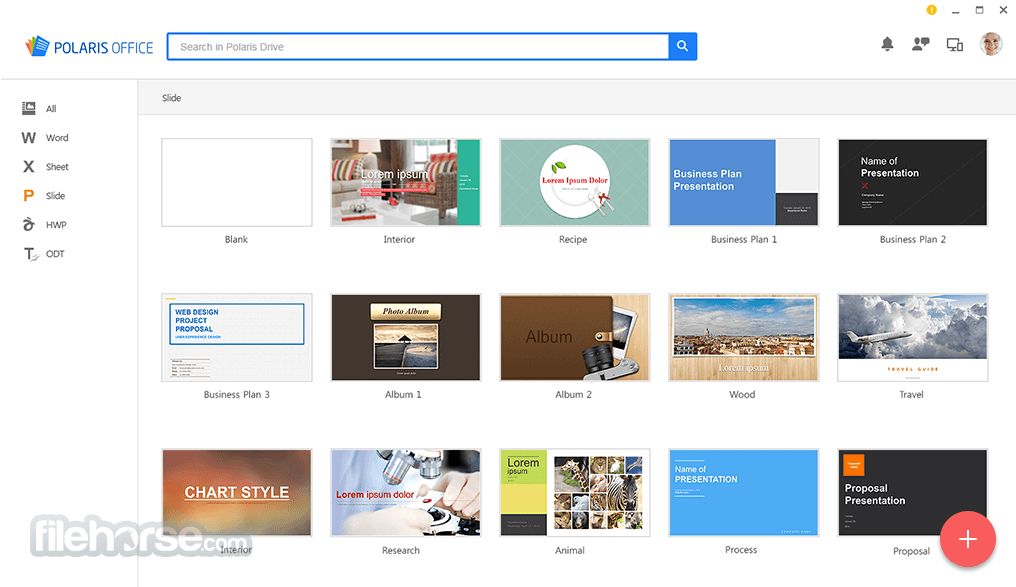Click the Album 2 caption text
The height and width of the screenshot is (587, 1016).
click(x=573, y=394)
